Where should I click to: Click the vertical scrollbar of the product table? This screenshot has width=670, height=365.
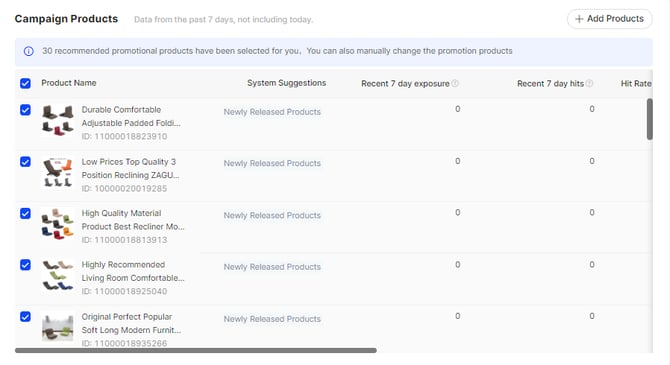pos(649,119)
